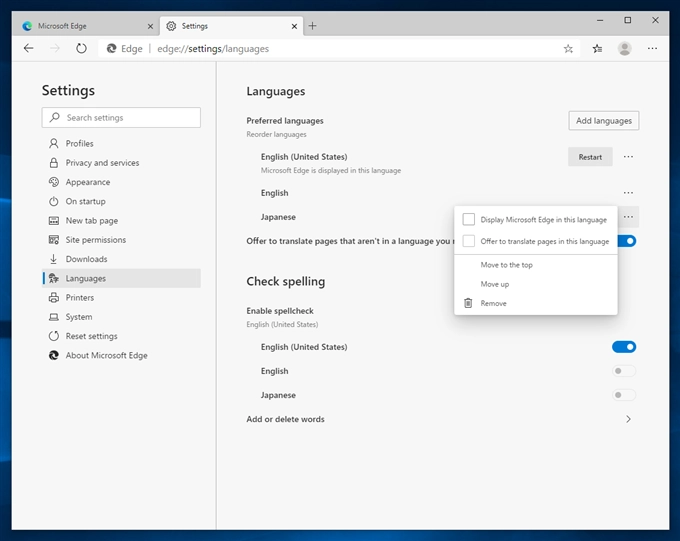Open a new tab with plus icon
This screenshot has height=541, width=680.
tap(312, 26)
